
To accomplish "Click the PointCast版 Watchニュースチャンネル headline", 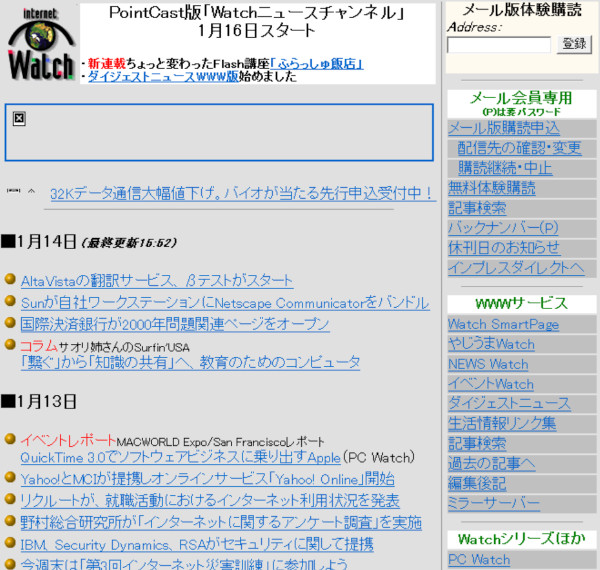I will [257, 13].
